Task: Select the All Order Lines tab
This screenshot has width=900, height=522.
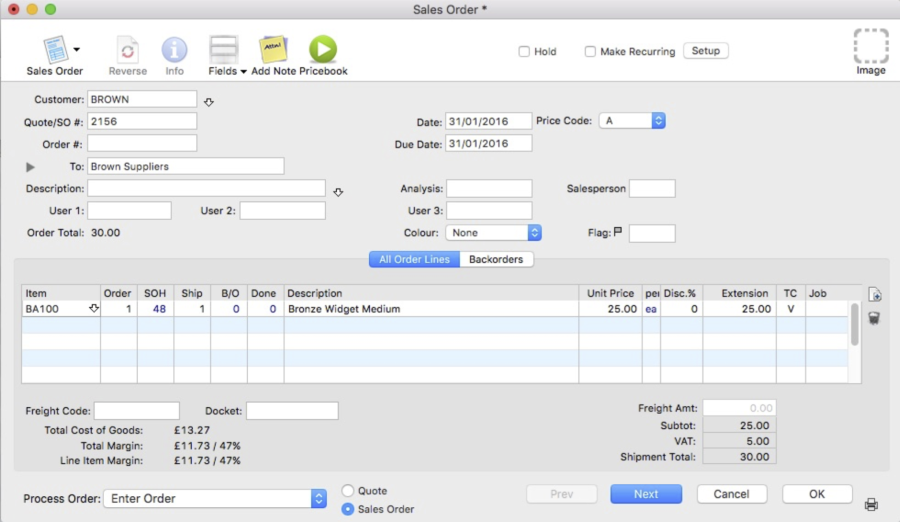Action: [x=414, y=260]
